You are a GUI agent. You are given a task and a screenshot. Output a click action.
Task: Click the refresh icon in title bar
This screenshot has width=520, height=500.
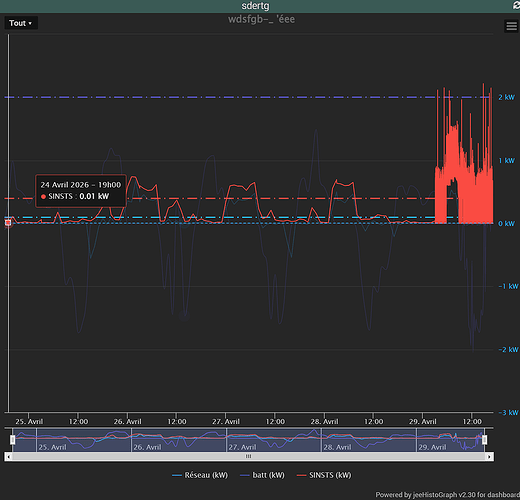point(516,5)
